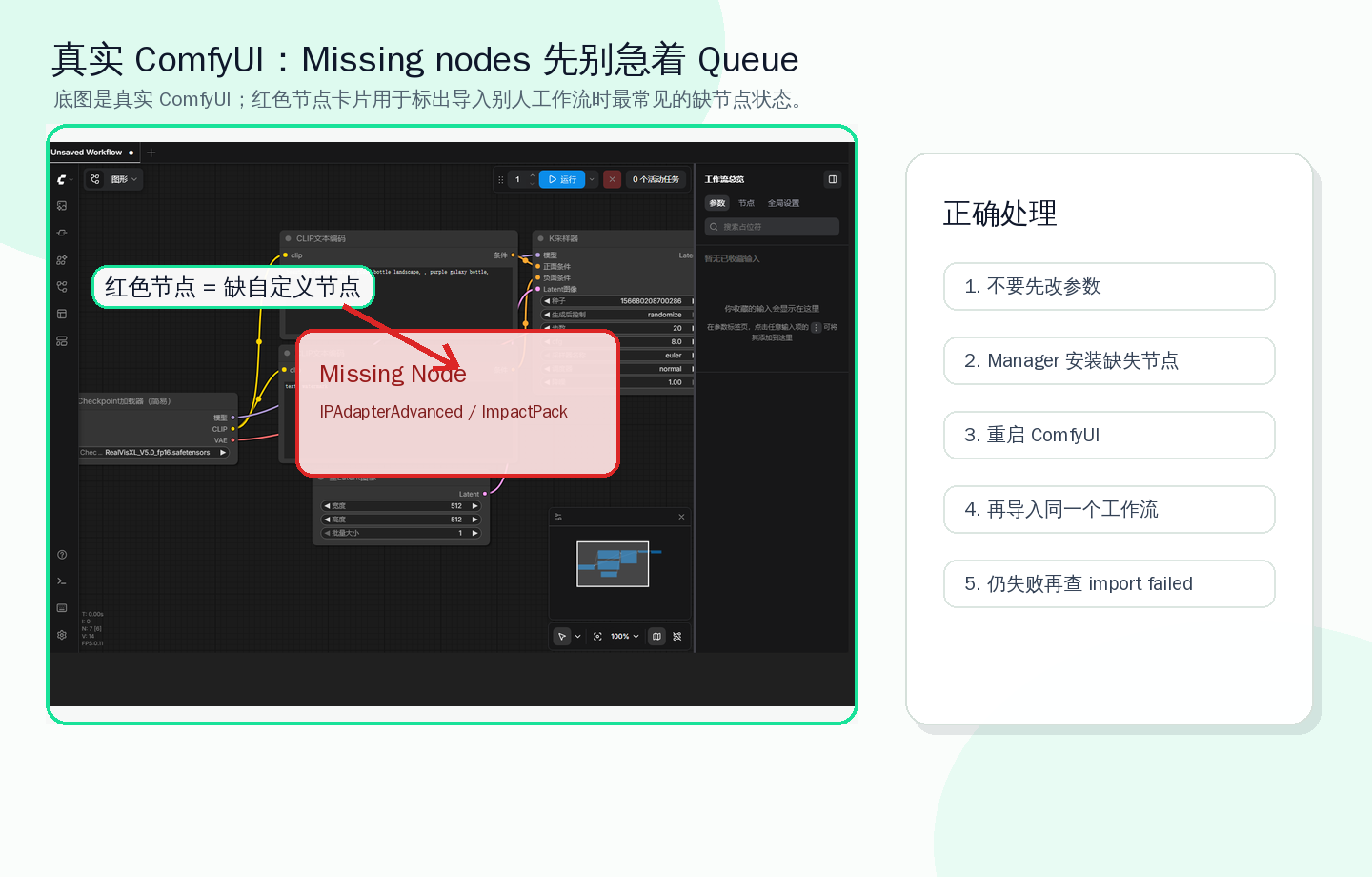Switch to the 参数 tab
1372x877 pixels.
click(x=717, y=203)
